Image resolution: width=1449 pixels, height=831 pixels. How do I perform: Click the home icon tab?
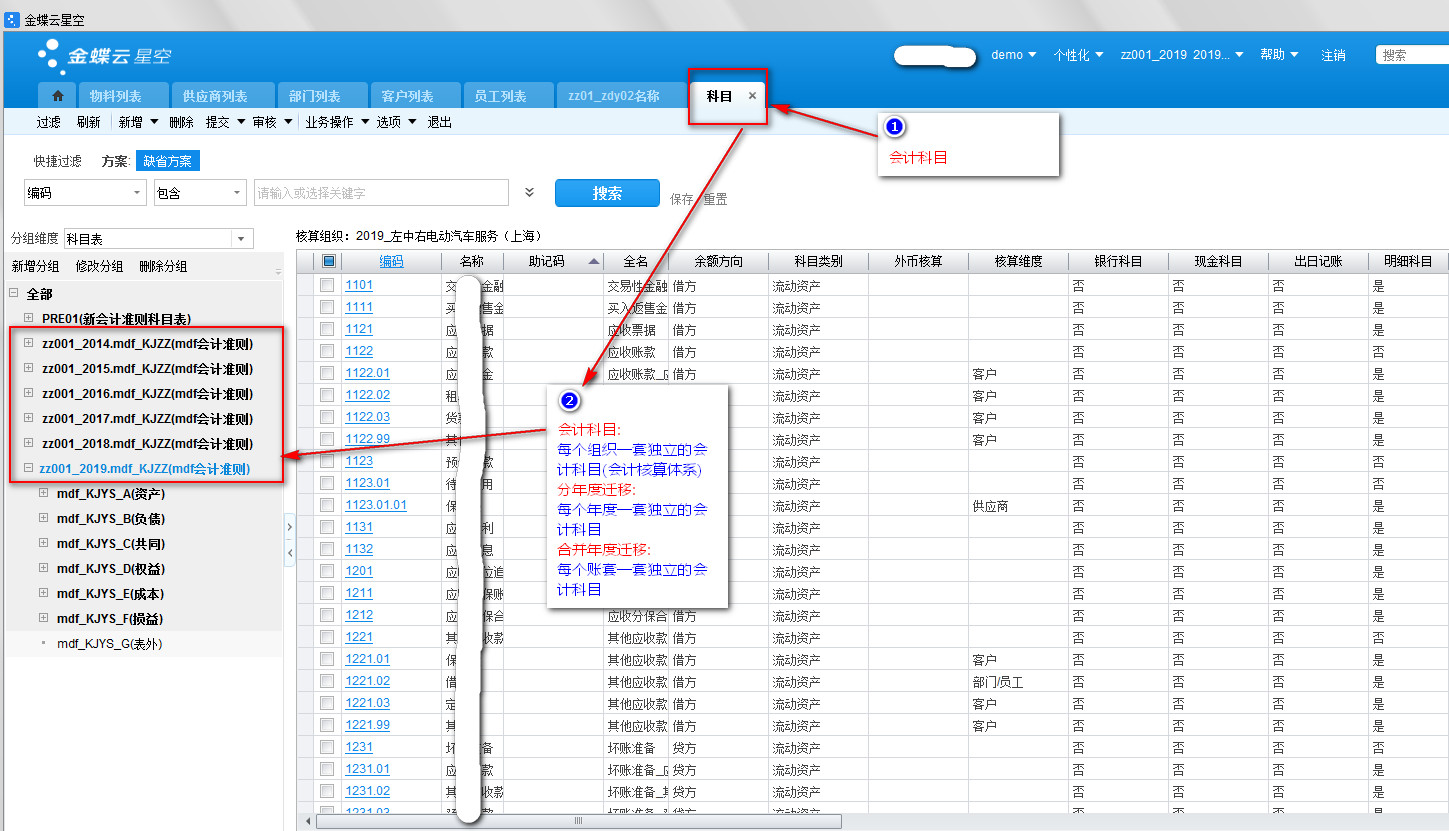[x=57, y=96]
